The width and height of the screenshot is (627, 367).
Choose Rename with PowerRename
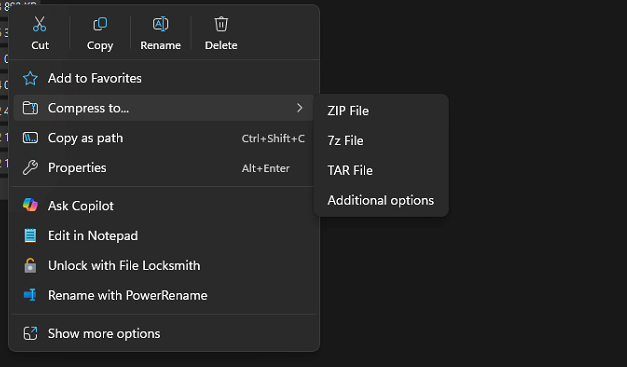pos(163,295)
